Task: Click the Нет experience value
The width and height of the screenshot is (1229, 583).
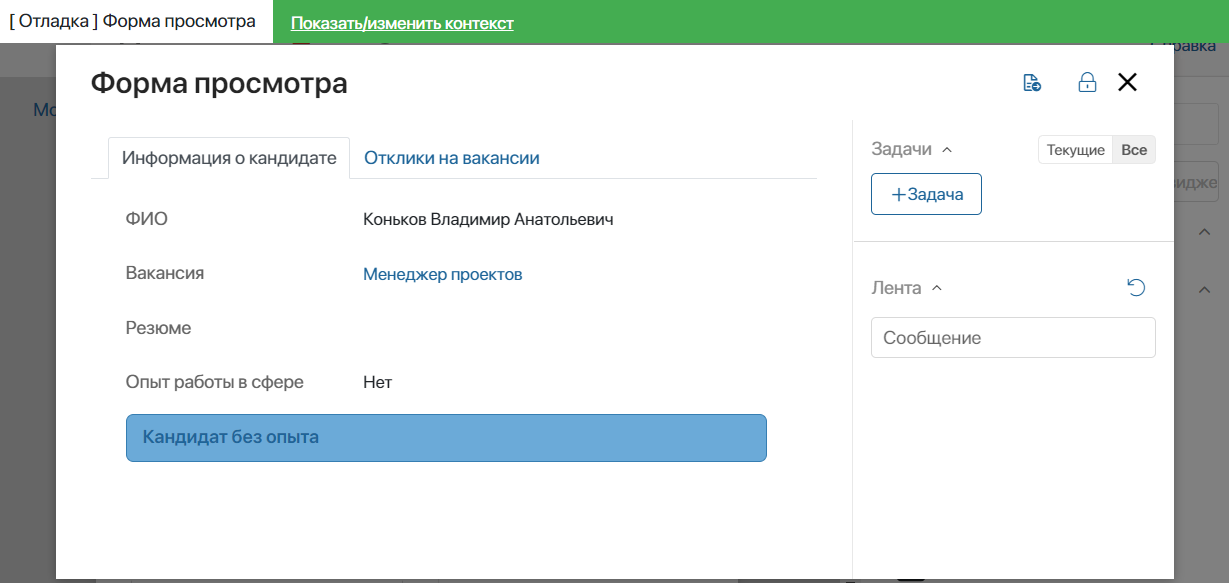Action: point(377,383)
